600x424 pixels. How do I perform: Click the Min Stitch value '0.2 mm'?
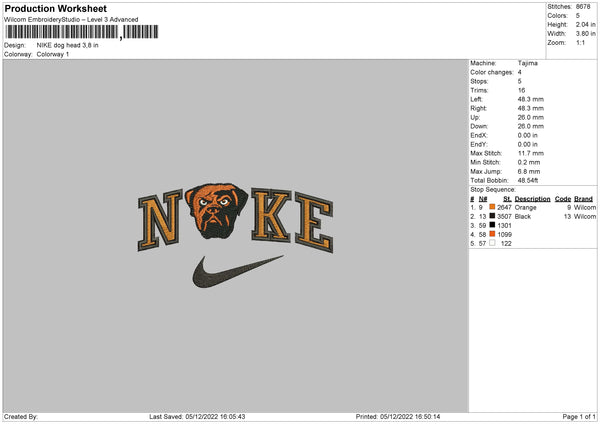pos(529,162)
